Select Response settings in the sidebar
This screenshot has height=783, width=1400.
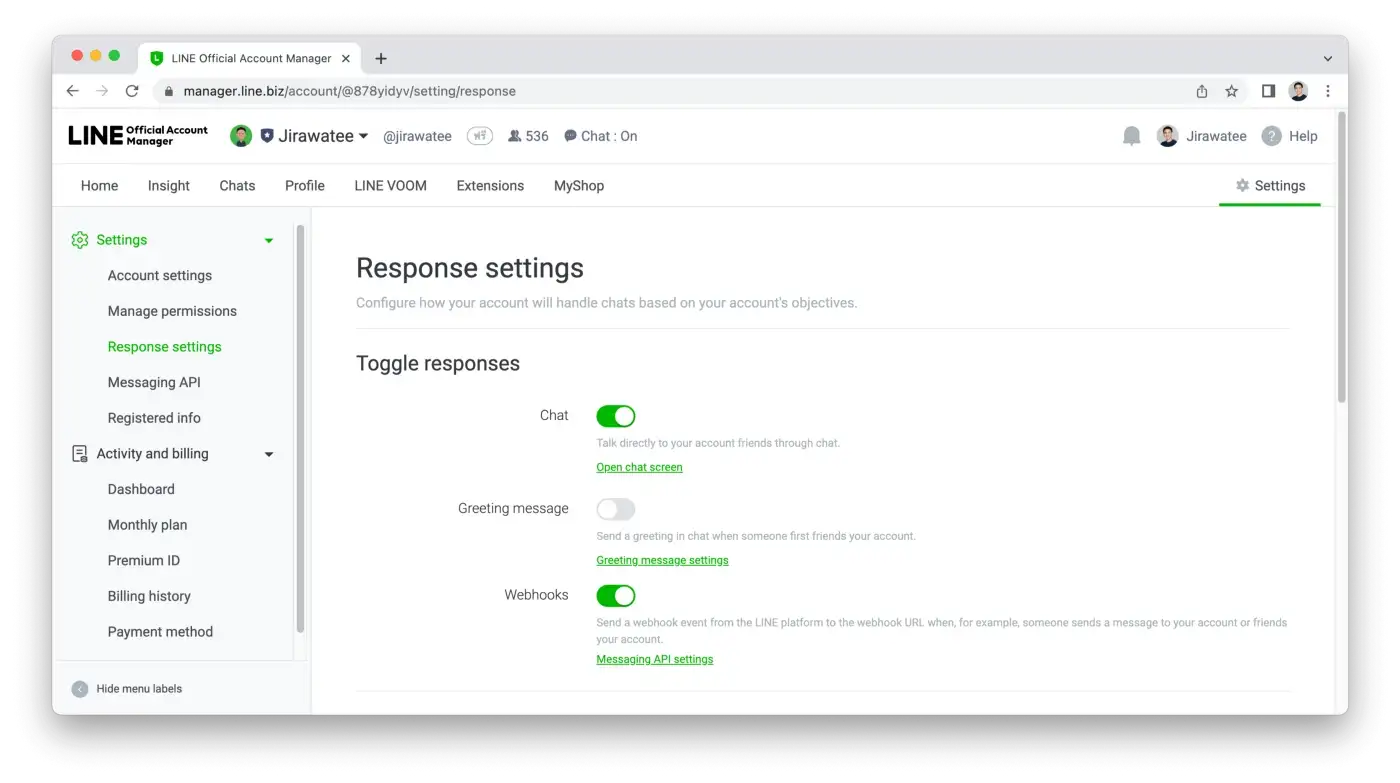pyautogui.click(x=165, y=347)
